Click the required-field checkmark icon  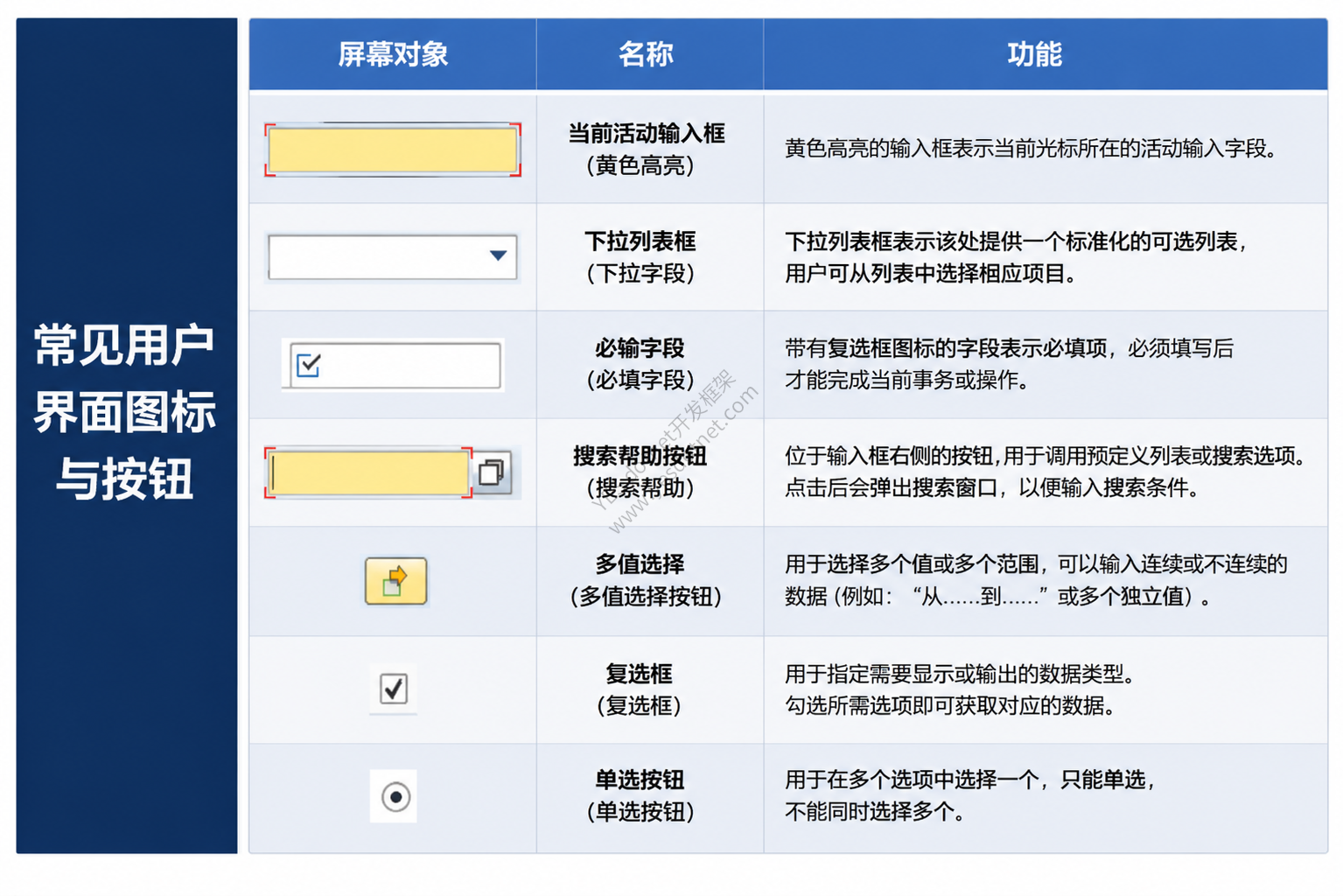pyautogui.click(x=309, y=365)
